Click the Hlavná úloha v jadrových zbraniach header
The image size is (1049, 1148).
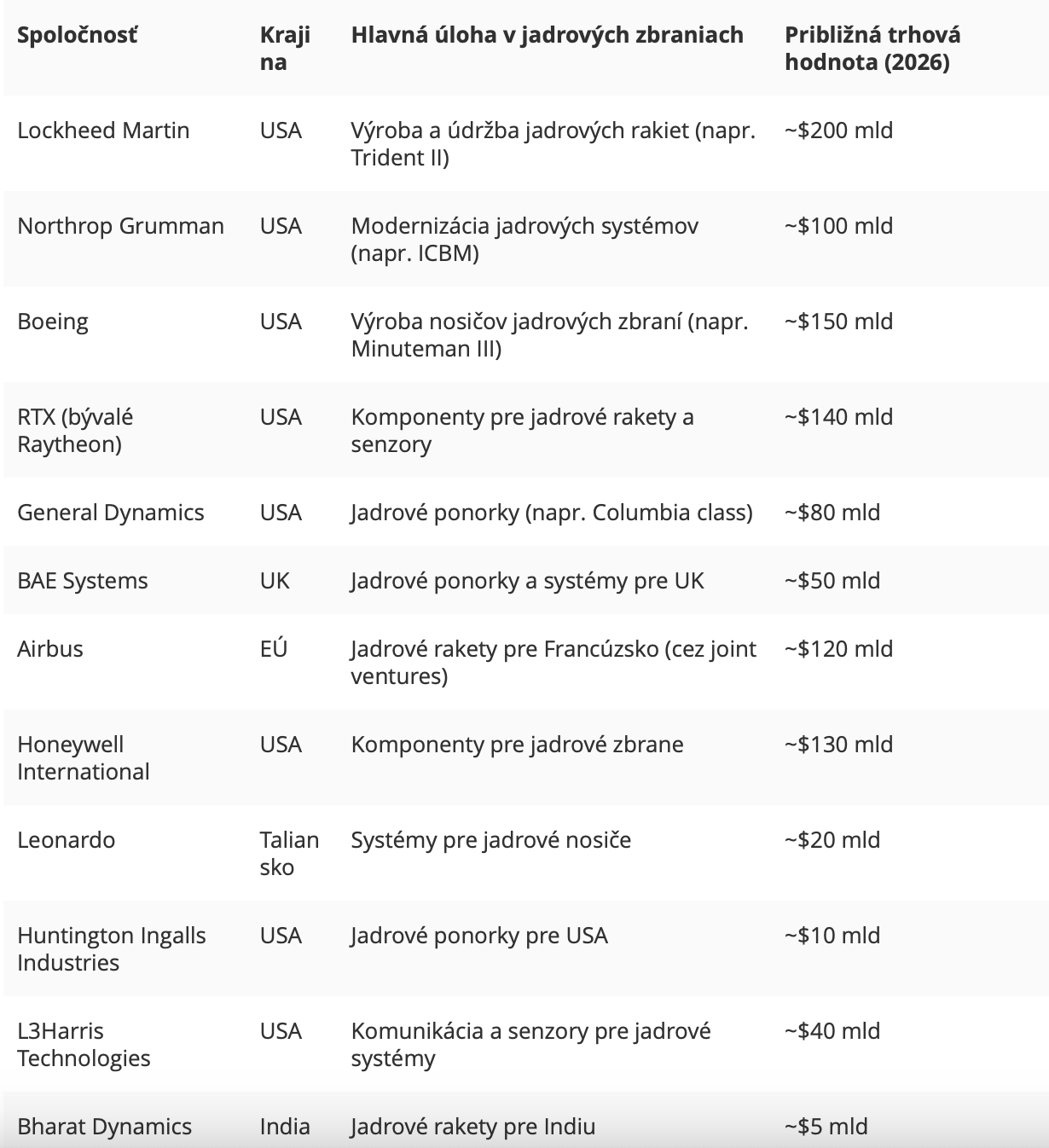click(x=547, y=35)
